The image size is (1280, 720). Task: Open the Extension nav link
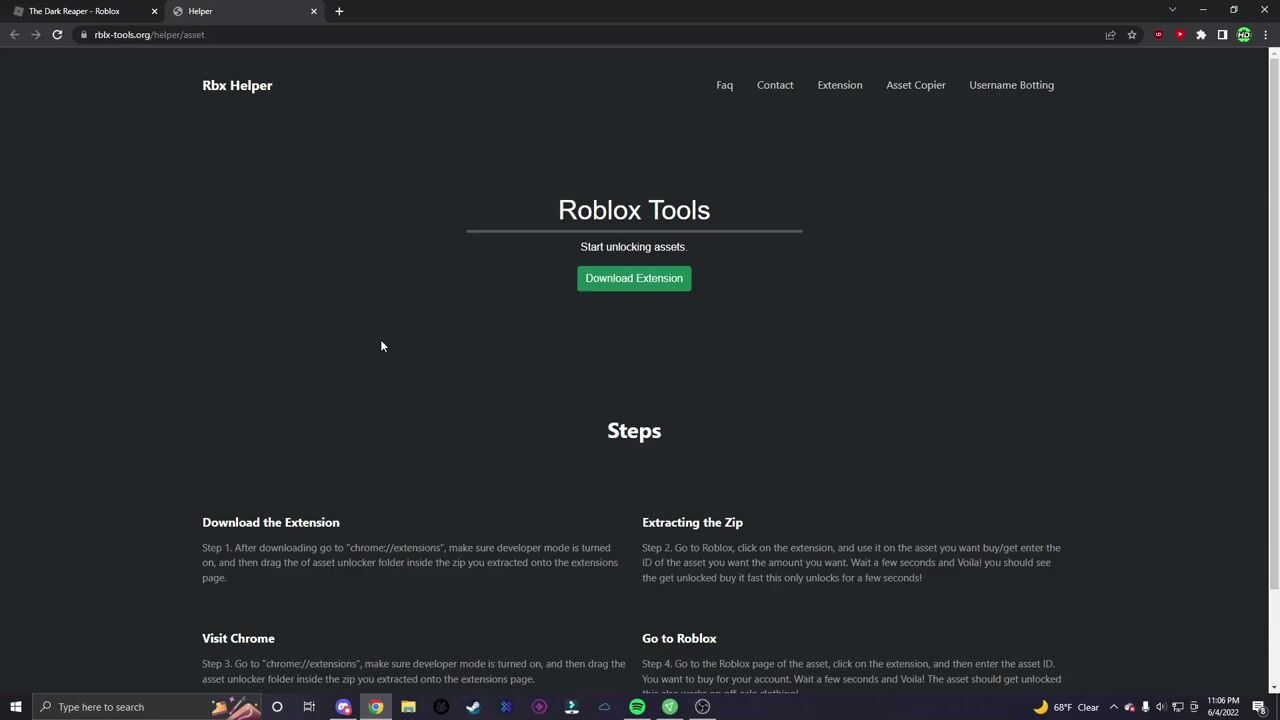(x=840, y=85)
